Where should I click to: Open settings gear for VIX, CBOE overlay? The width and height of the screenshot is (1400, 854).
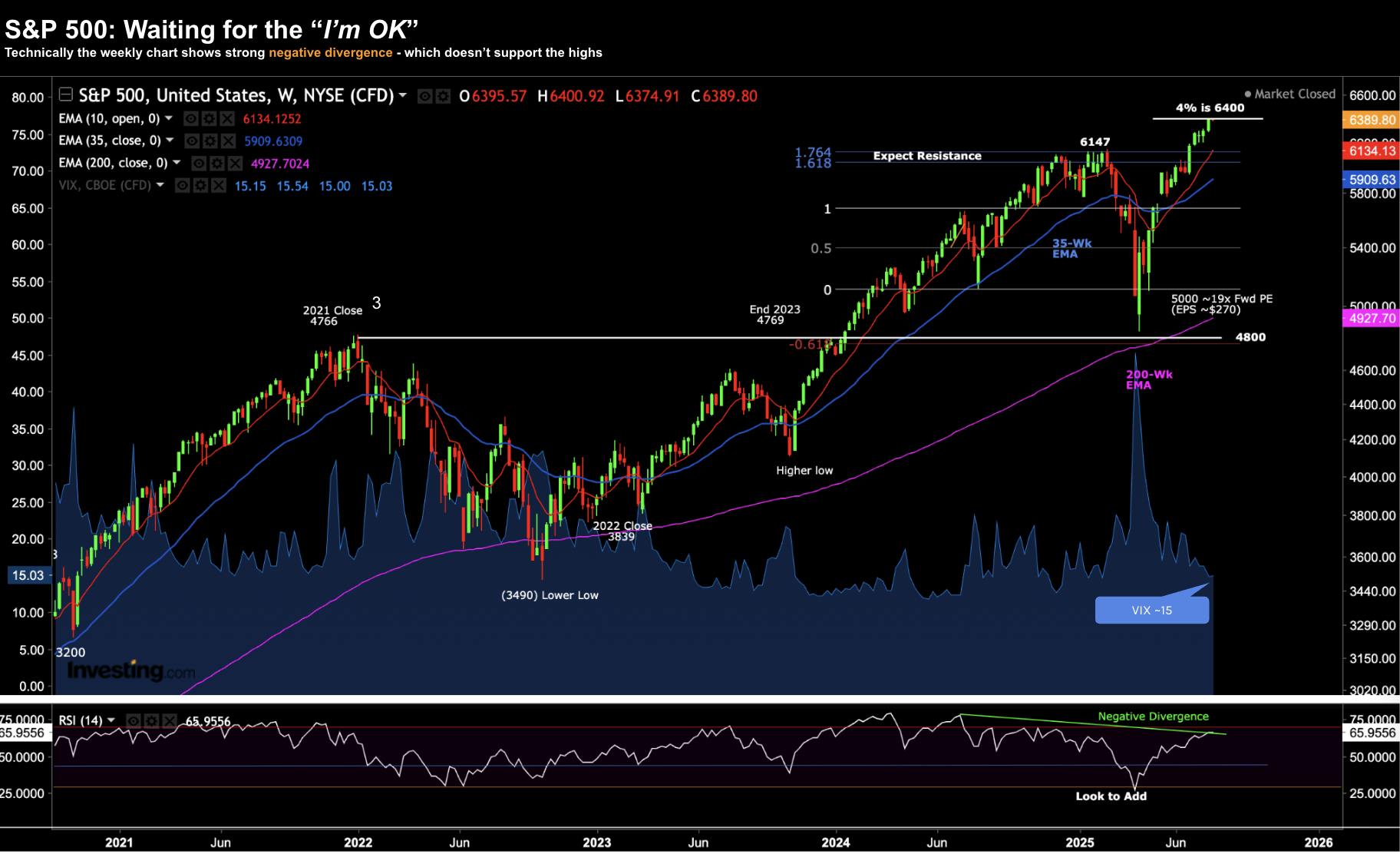point(200,186)
